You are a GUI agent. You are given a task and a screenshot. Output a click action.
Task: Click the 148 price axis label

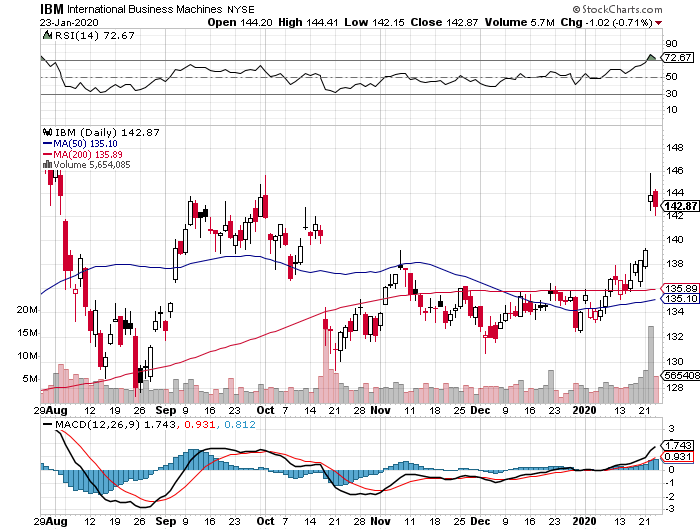coord(675,147)
